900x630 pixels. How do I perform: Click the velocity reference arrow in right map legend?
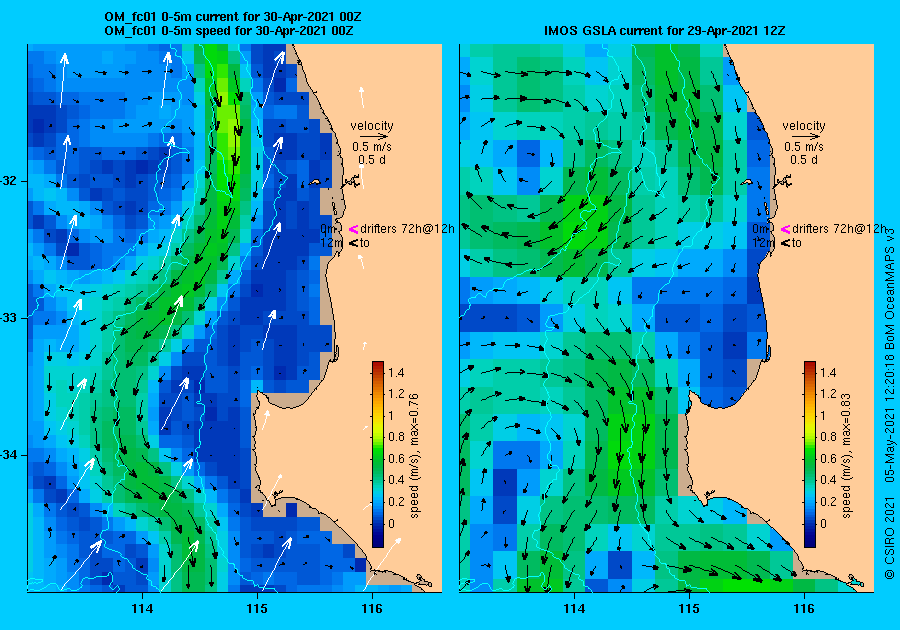click(804, 137)
